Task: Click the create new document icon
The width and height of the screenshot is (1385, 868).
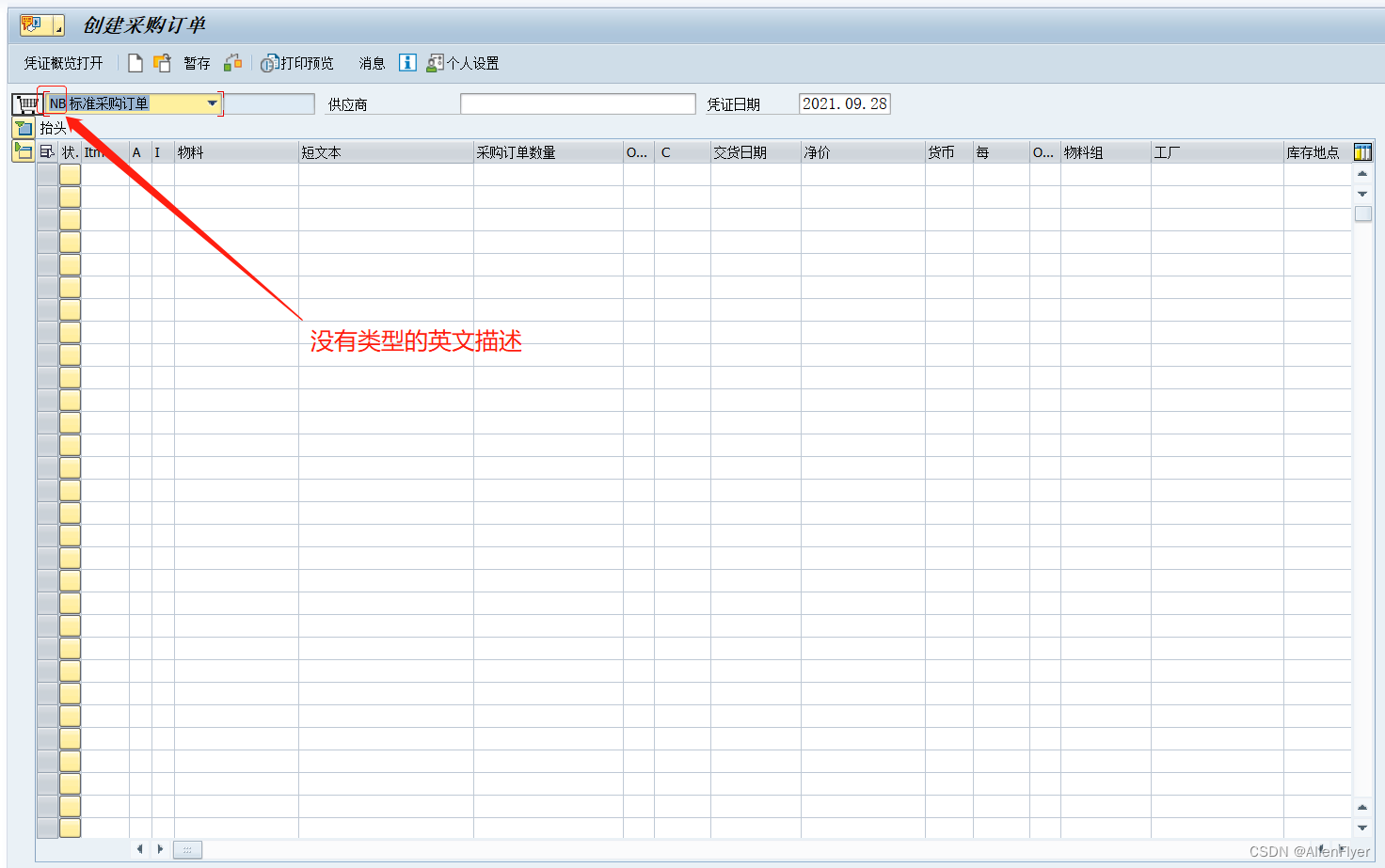Action: tap(135, 62)
